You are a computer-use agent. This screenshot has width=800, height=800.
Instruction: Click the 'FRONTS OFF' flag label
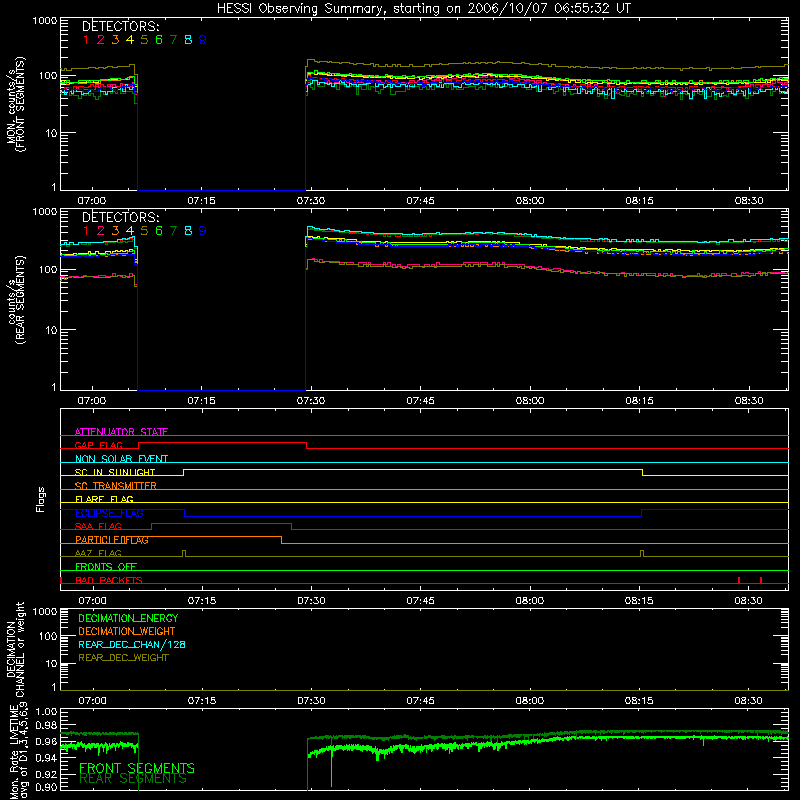[106, 567]
